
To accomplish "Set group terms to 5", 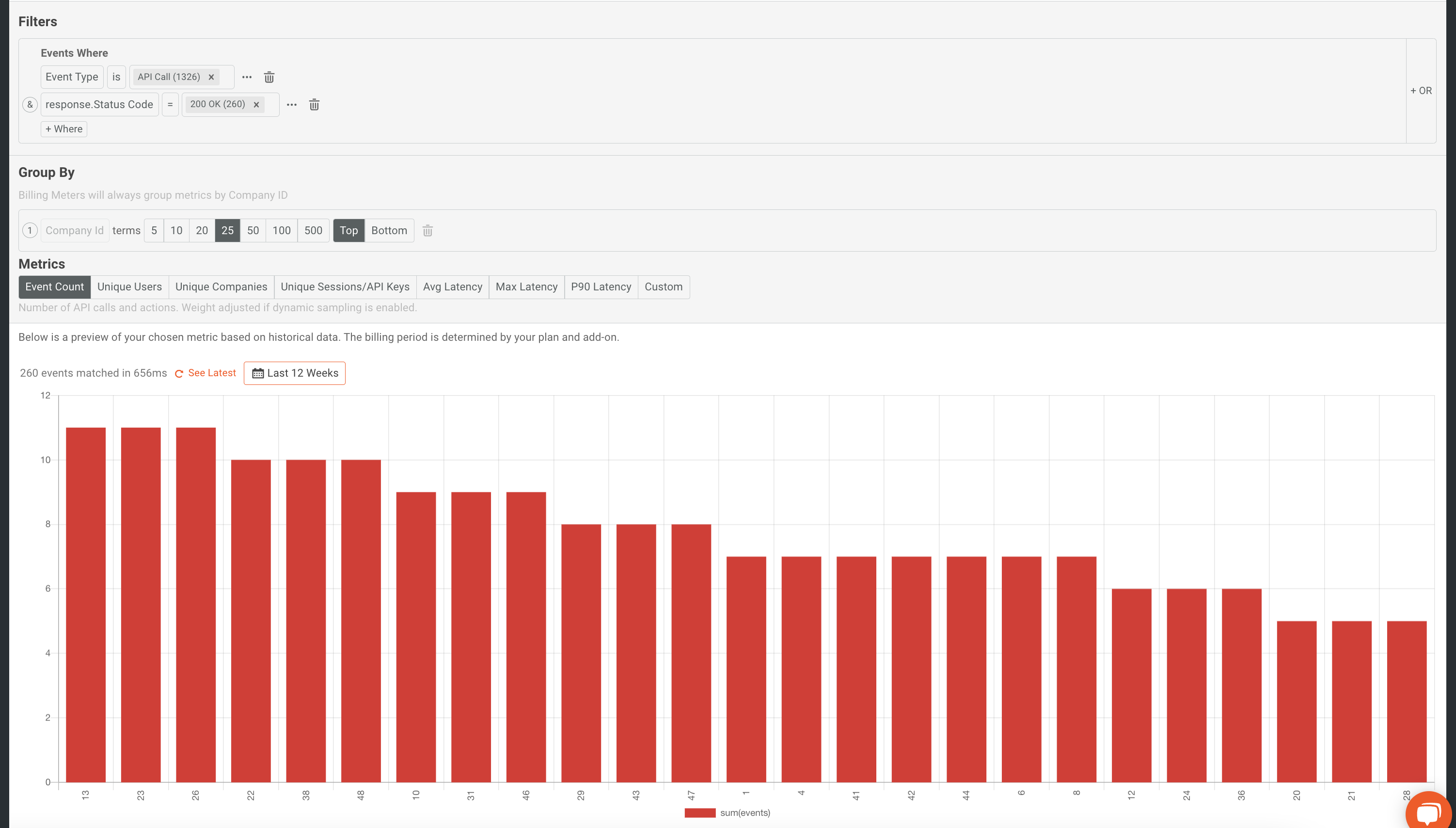I will click(x=154, y=230).
